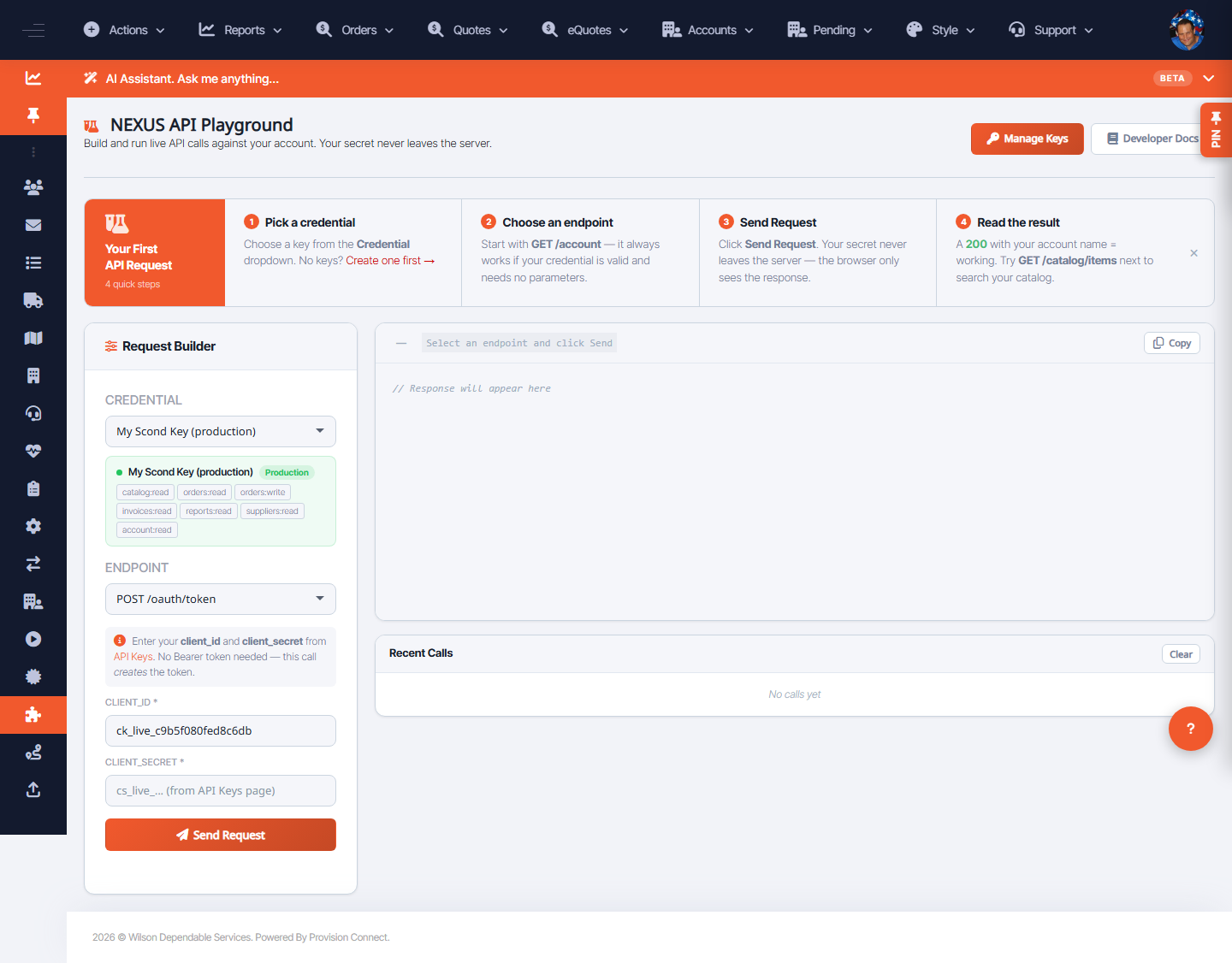Click the Send Request button
Screen dimensions: 1232x963
coord(221,835)
